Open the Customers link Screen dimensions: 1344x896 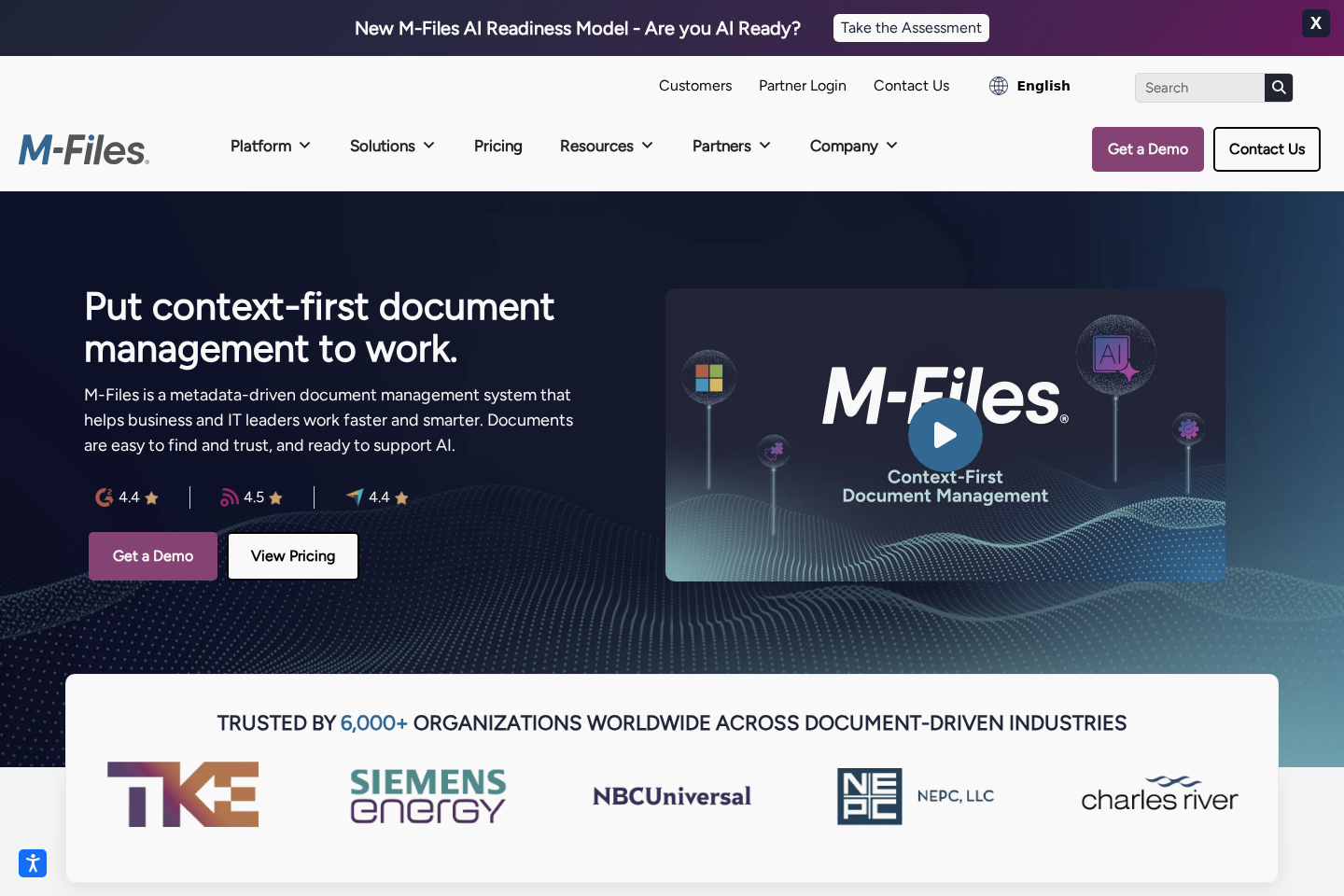click(695, 86)
